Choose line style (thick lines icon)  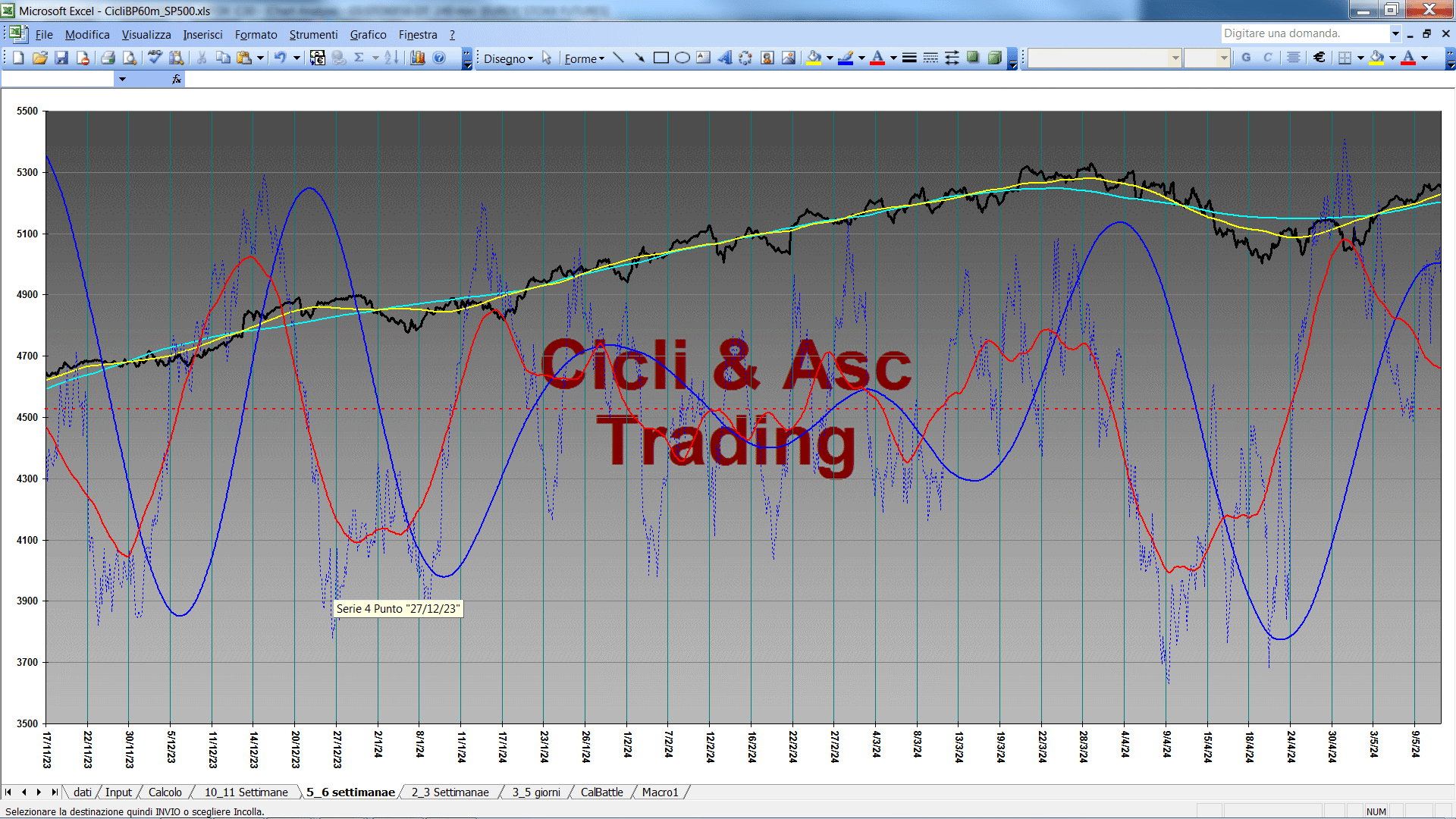tap(909, 58)
